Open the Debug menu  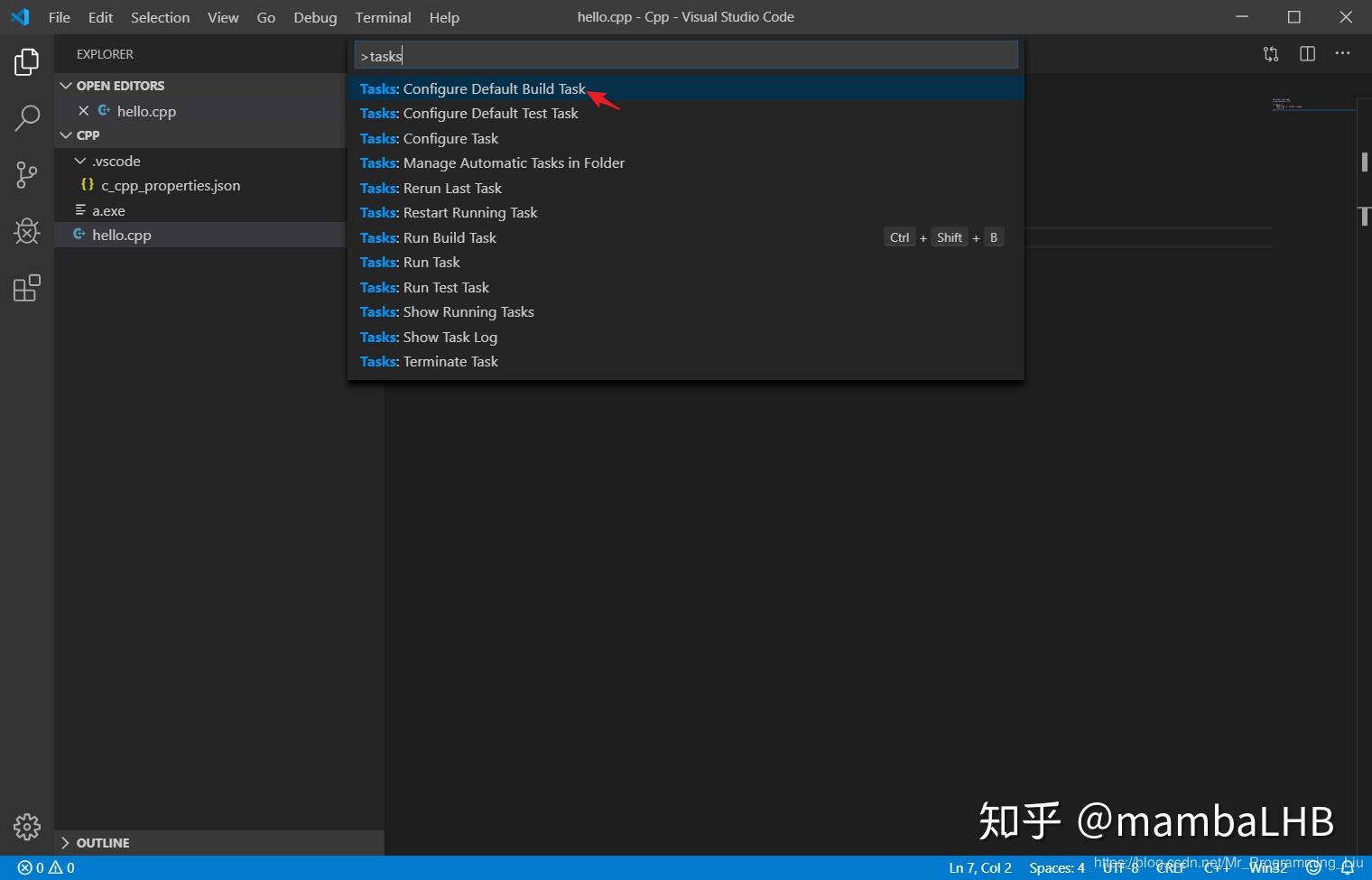314,17
